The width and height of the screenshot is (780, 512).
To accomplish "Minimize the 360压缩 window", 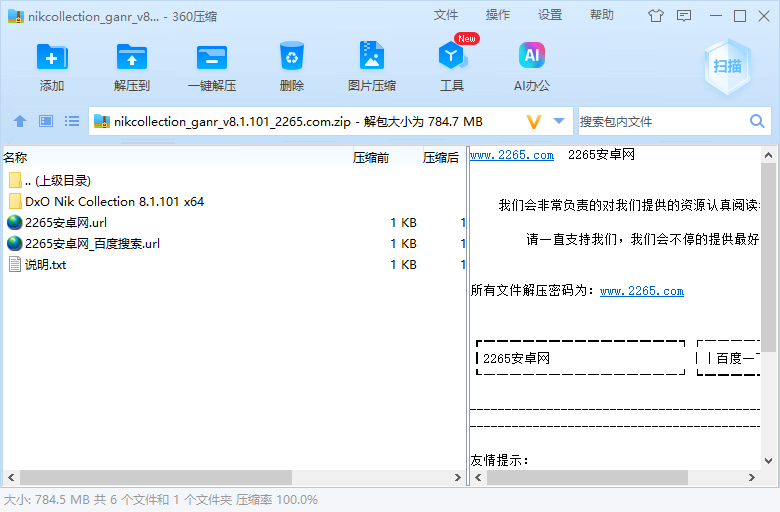I will 716,16.
